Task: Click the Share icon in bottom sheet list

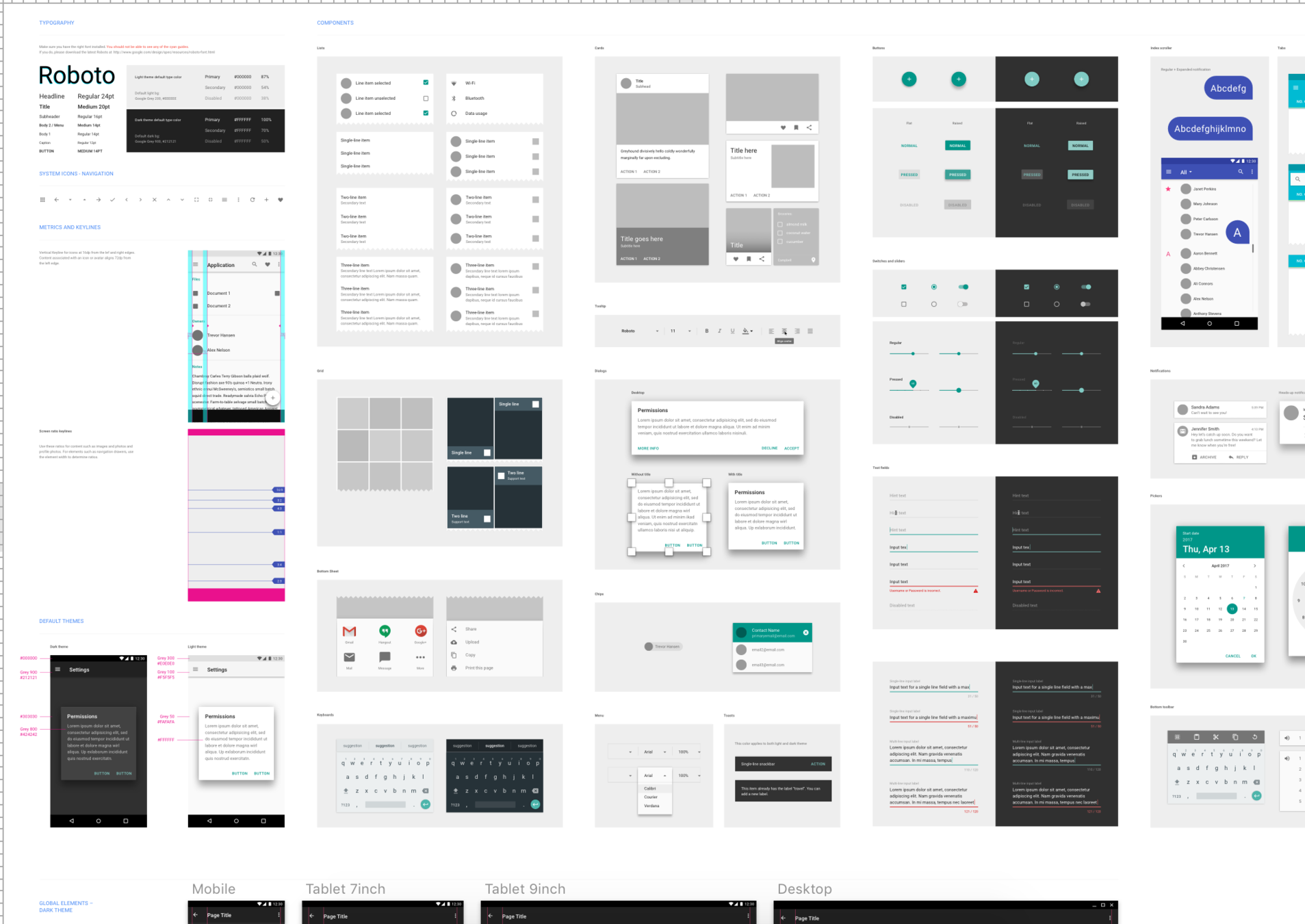Action: (454, 629)
